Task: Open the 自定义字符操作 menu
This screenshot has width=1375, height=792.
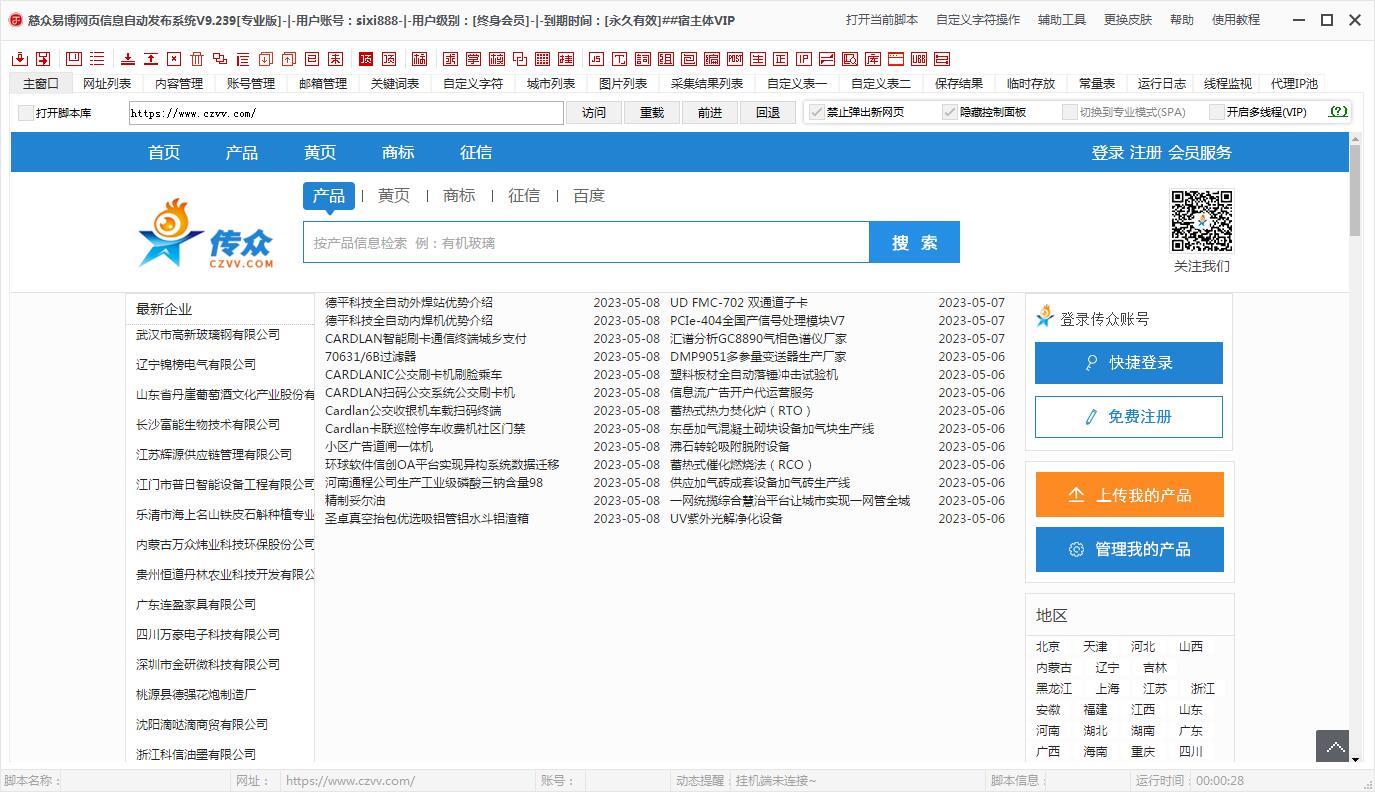Action: pos(978,20)
